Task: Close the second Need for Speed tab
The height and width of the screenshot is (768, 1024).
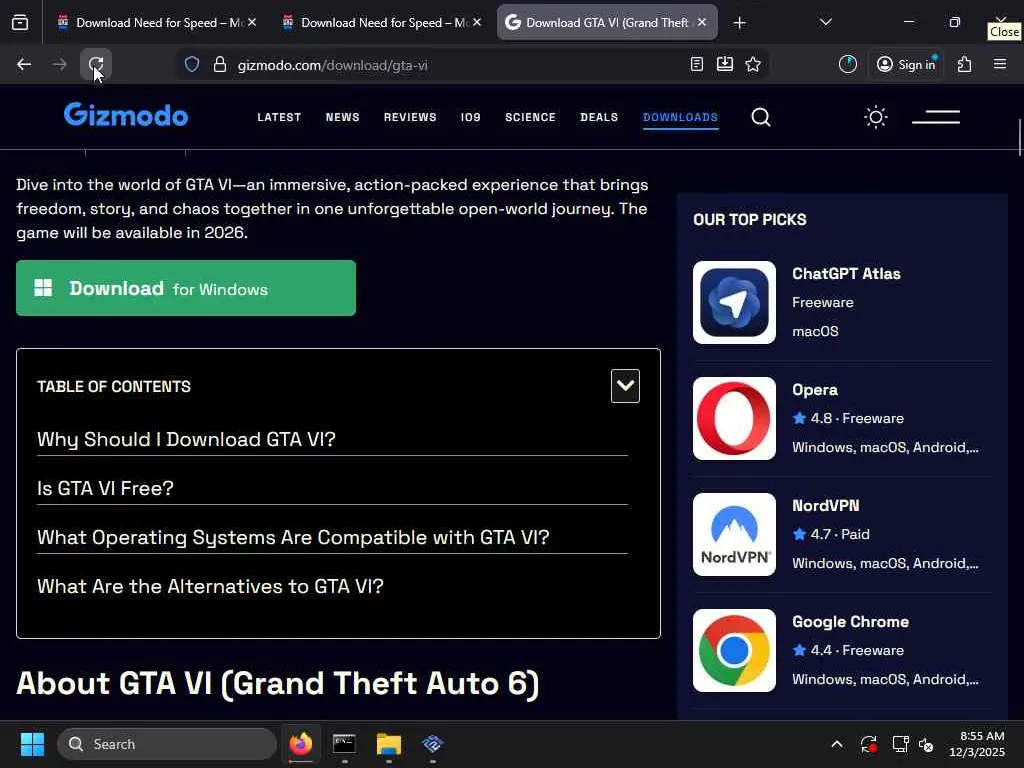Action: (477, 22)
